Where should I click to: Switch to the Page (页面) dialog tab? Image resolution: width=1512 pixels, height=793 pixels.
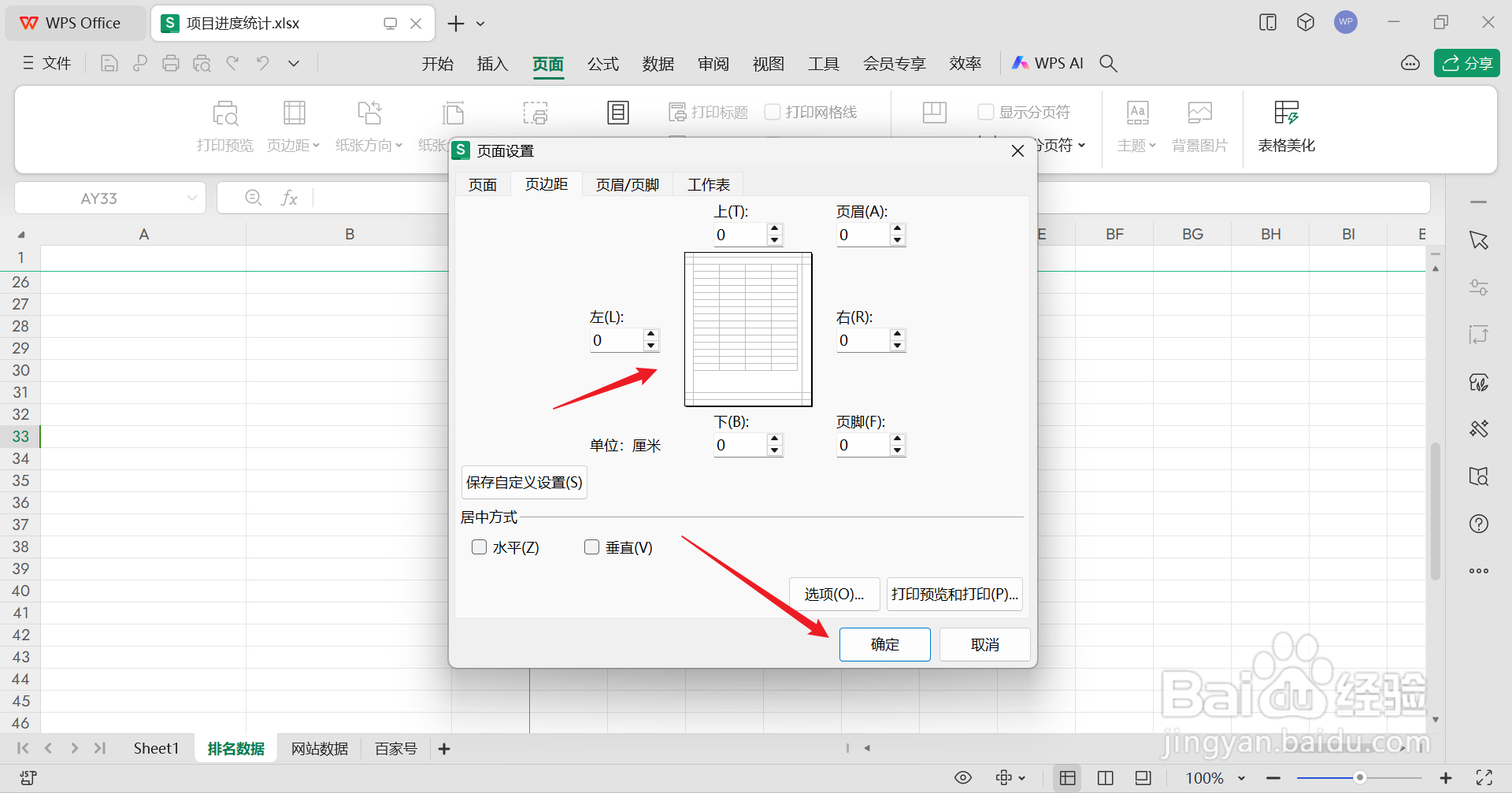pos(483,184)
